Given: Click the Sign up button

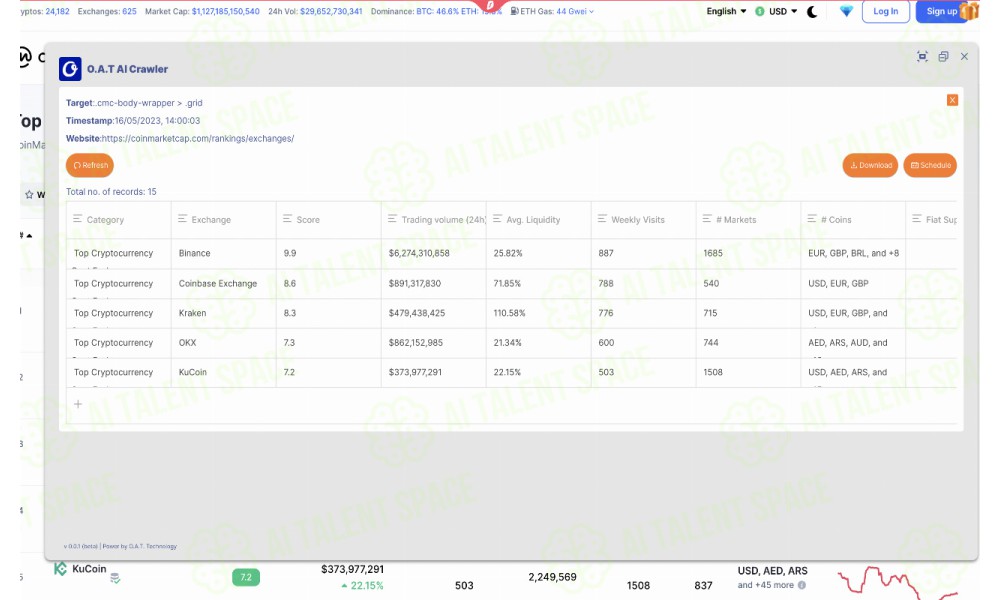Looking at the screenshot, I should pyautogui.click(x=941, y=11).
